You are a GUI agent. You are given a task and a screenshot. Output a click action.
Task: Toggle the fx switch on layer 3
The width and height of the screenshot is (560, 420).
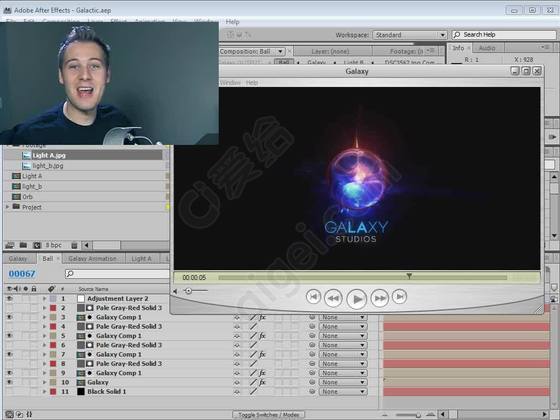[262, 317]
